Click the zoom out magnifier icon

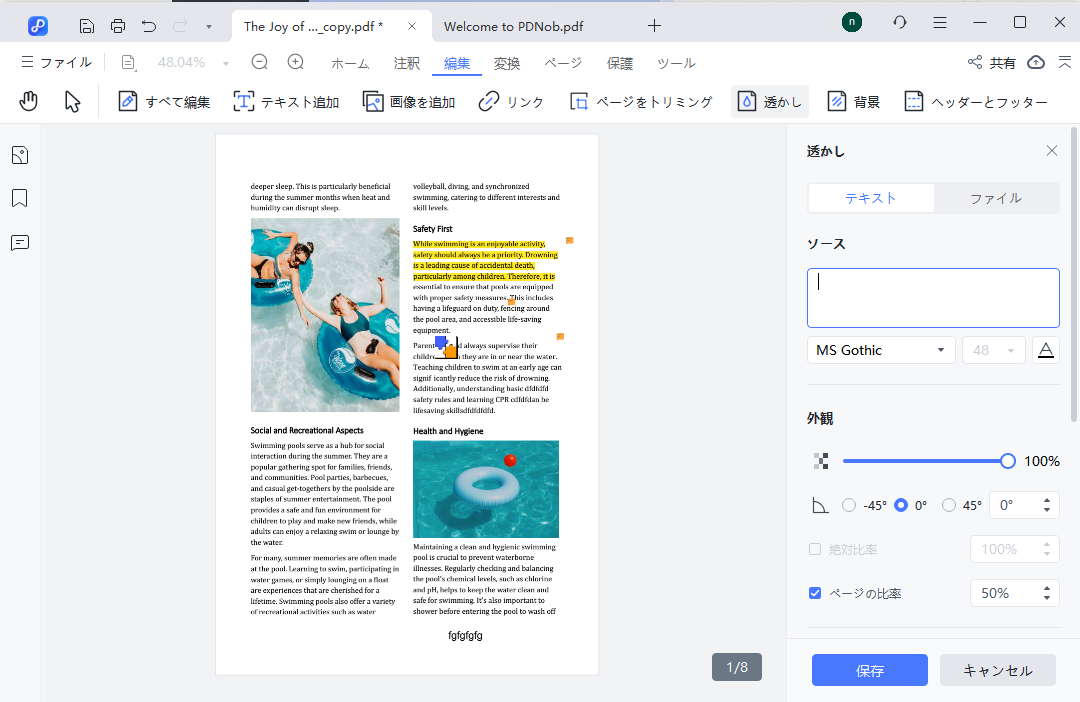click(260, 62)
